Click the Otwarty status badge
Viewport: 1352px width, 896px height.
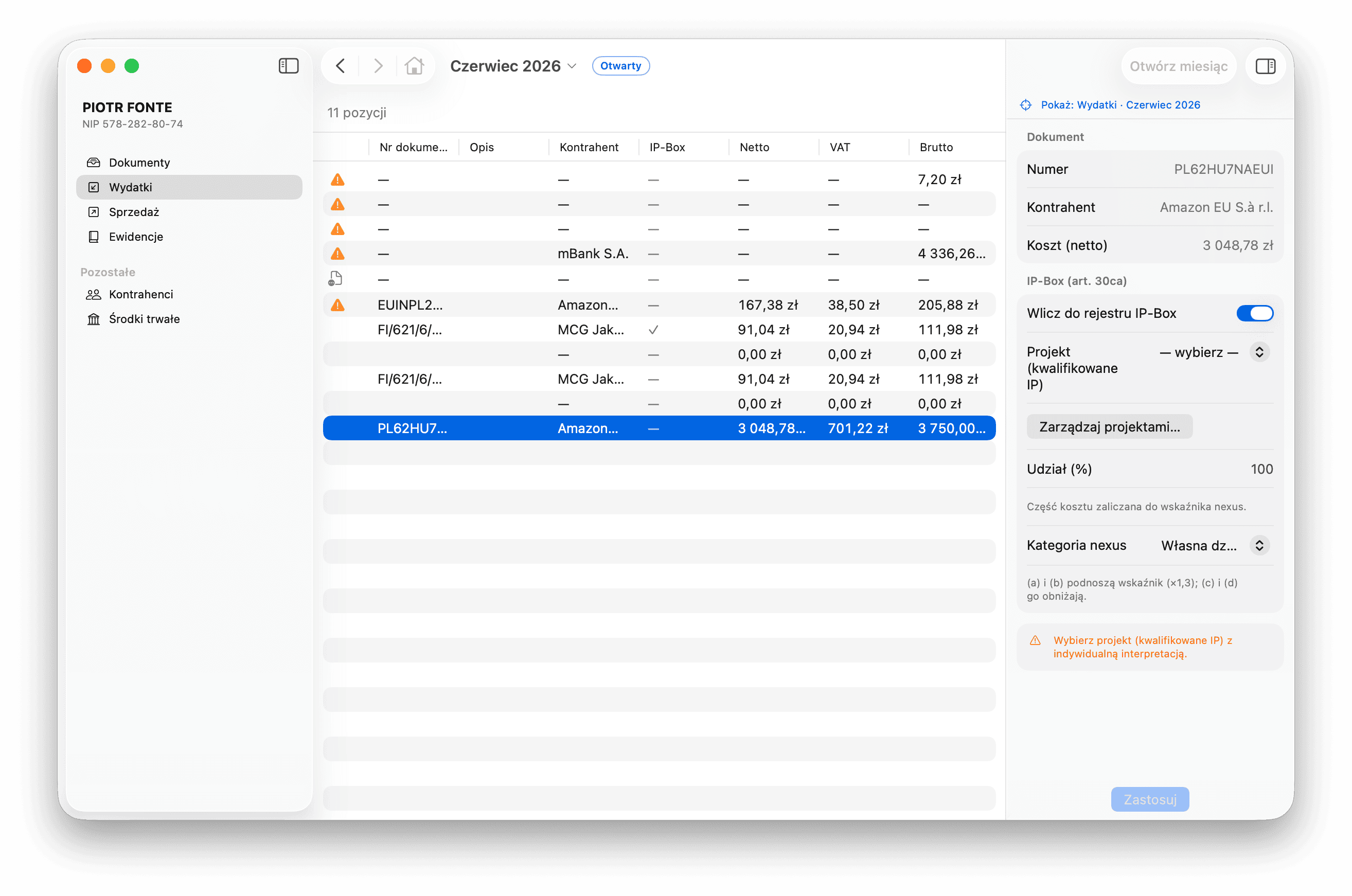[620, 66]
